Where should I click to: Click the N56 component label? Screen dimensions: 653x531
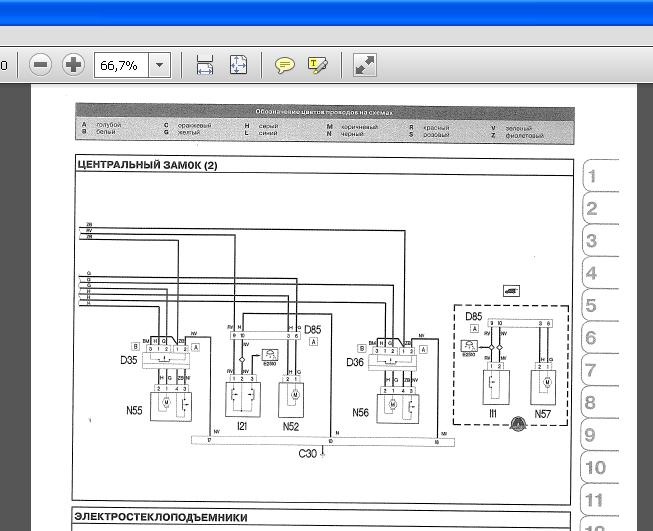[x=360, y=412]
